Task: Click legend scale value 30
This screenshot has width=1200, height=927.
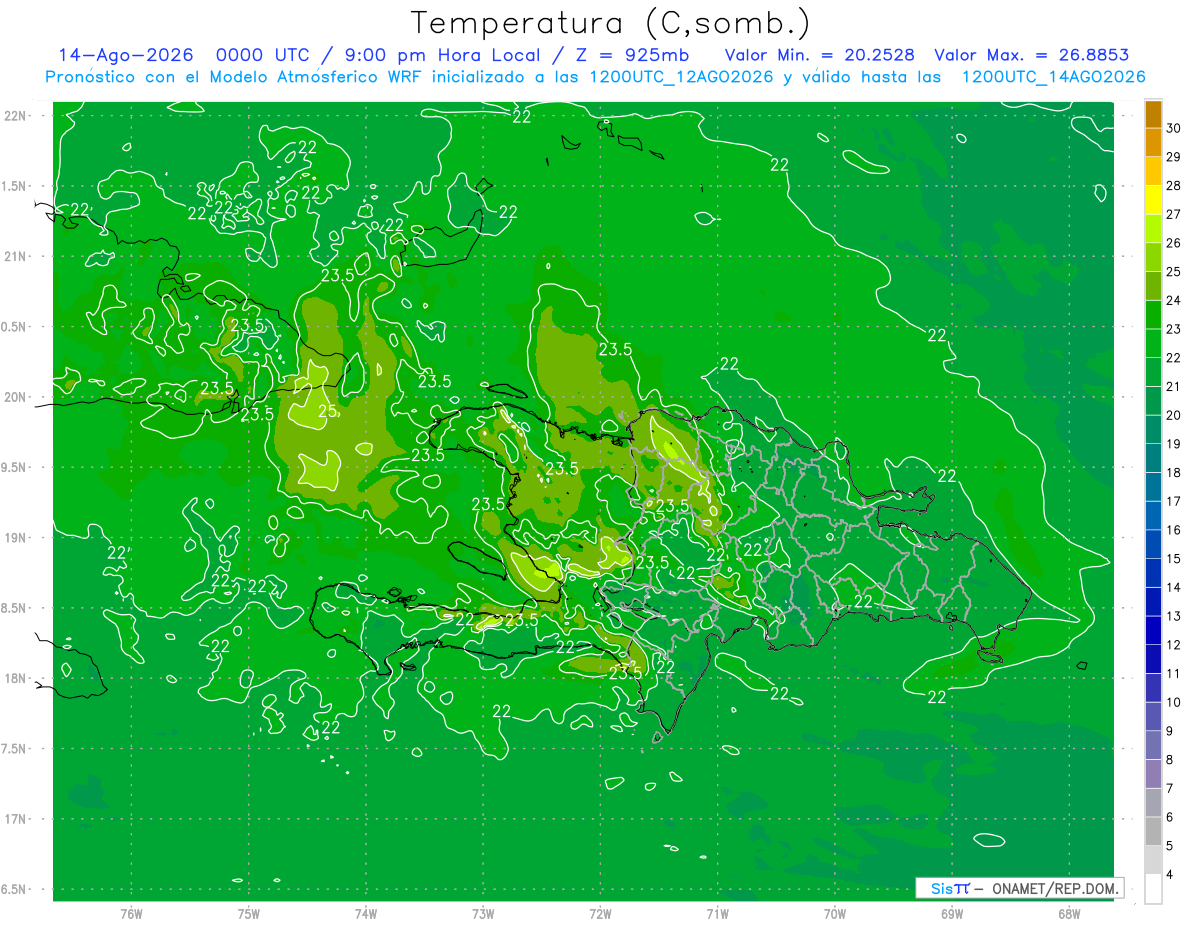Action: (x=1174, y=128)
